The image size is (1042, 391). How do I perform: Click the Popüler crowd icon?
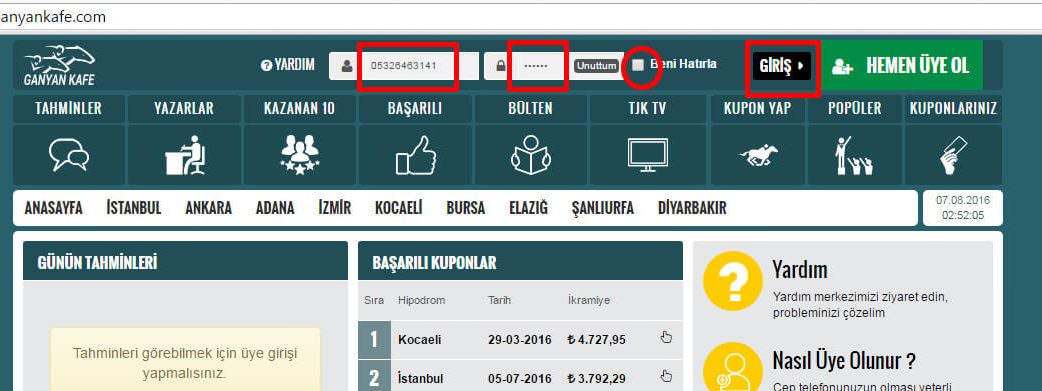pyautogui.click(x=855, y=156)
